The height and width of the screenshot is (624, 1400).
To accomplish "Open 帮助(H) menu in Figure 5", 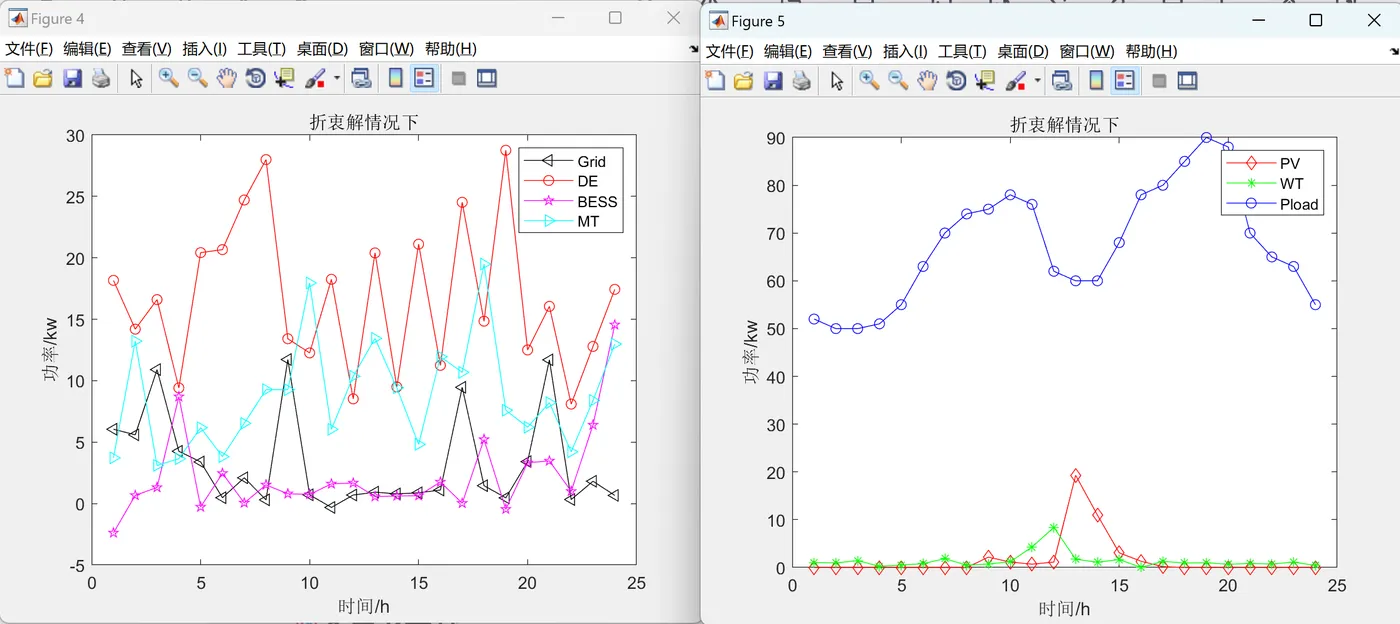I will point(1152,52).
